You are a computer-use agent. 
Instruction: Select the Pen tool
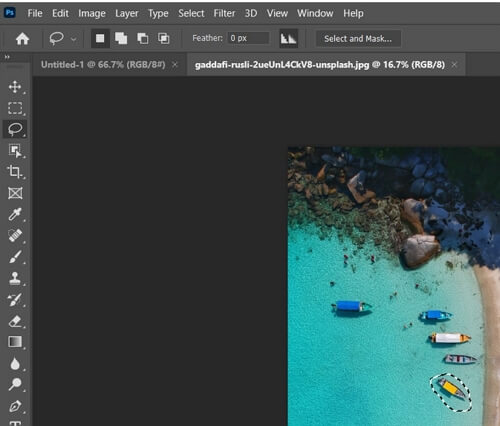[x=15, y=406]
